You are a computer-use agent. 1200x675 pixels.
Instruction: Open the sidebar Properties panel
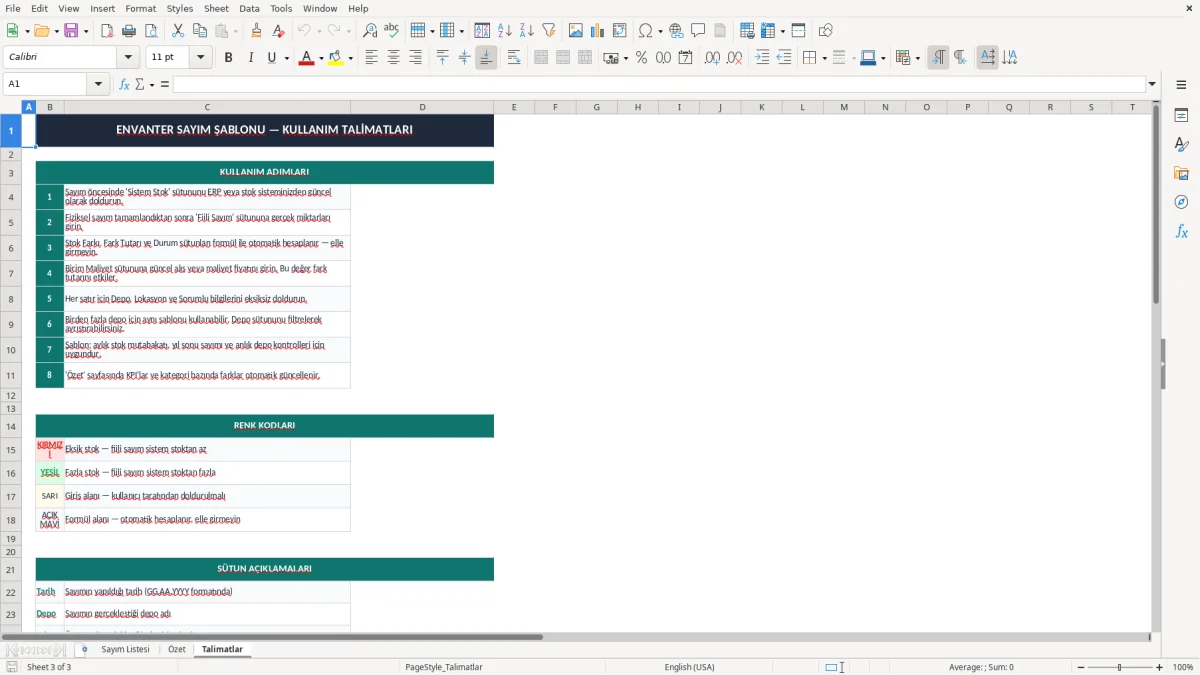[x=1181, y=116]
